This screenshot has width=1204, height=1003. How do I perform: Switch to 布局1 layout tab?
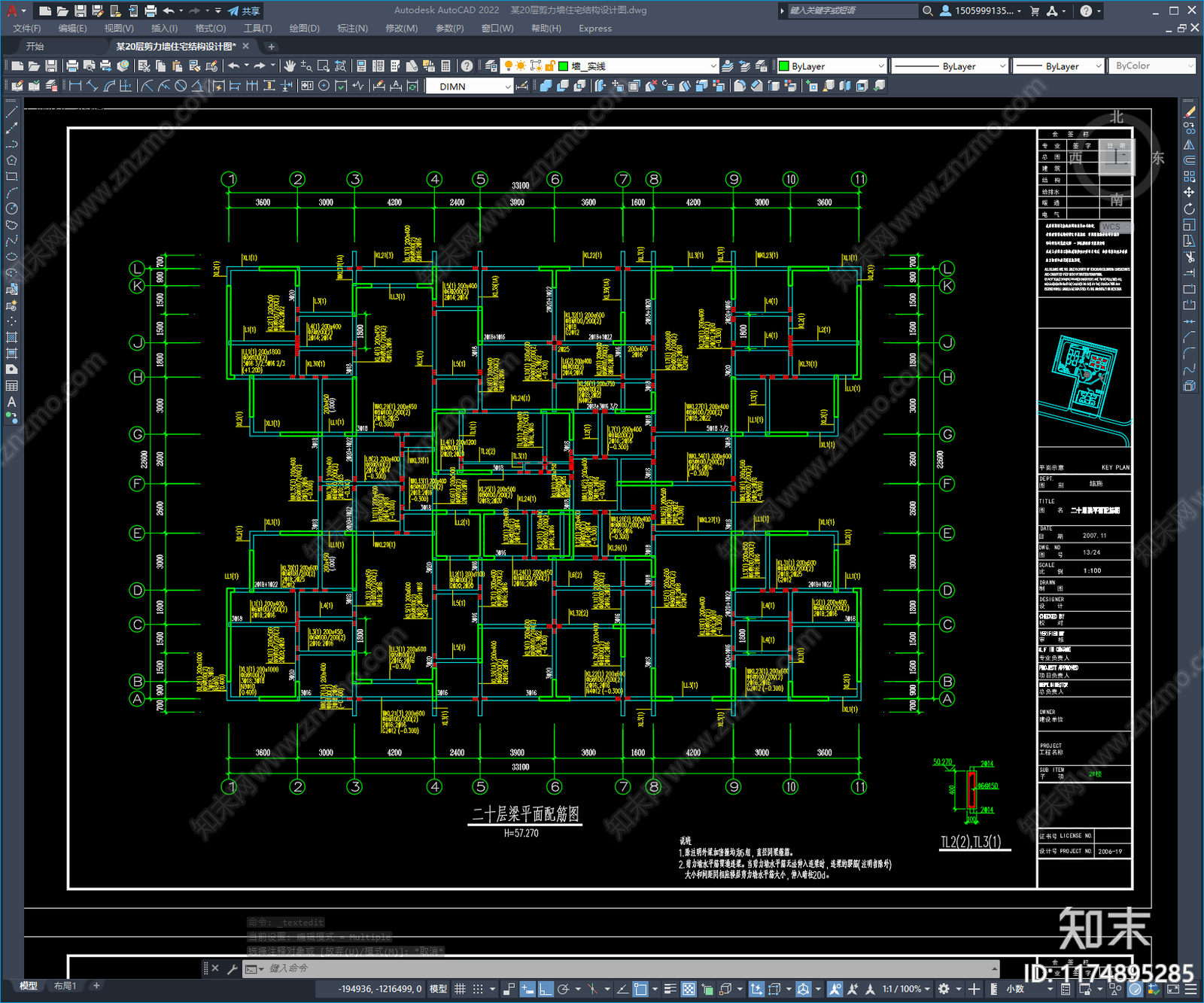(x=65, y=986)
